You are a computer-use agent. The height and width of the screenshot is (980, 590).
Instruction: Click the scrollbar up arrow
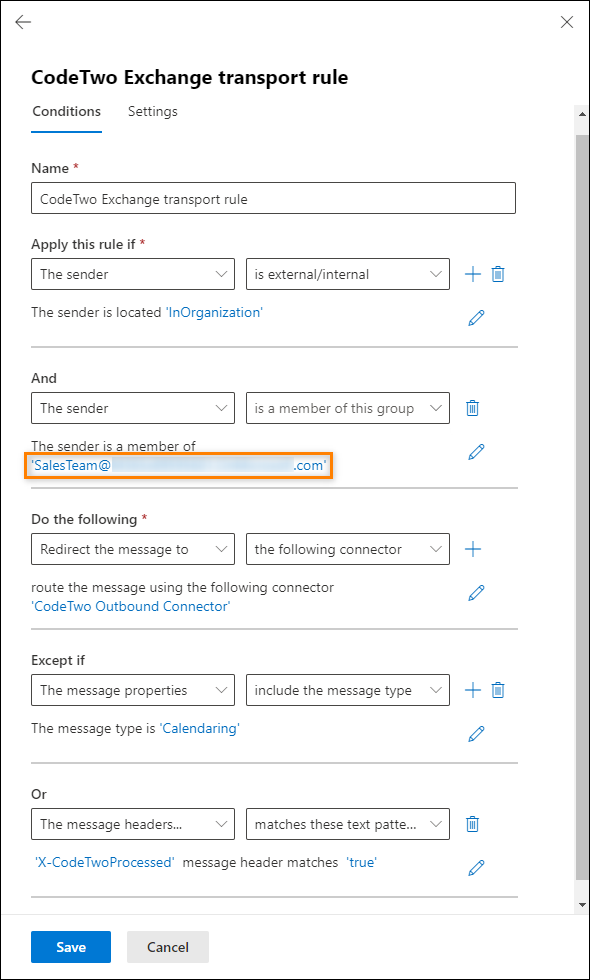582,114
